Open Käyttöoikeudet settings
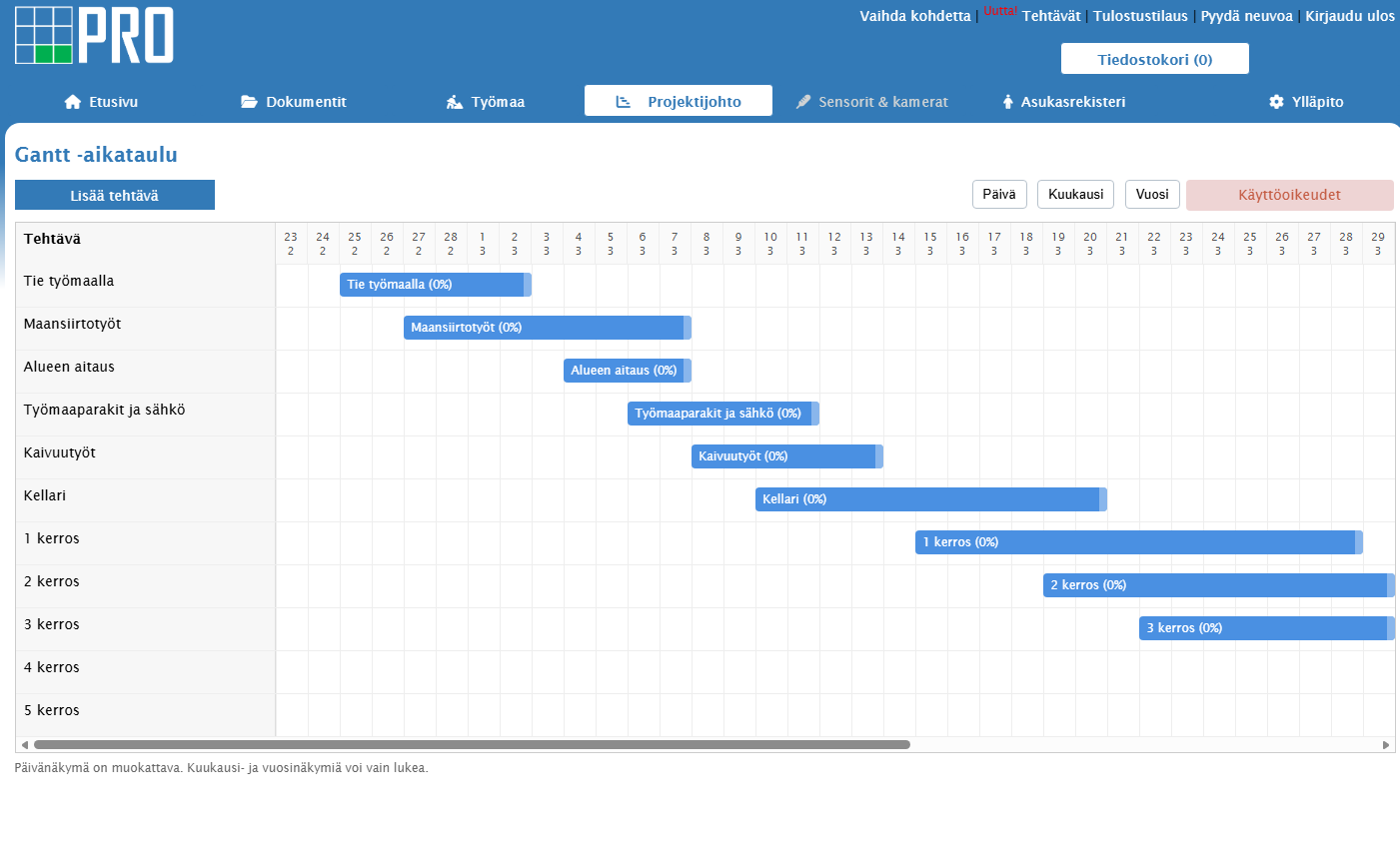1400x865 pixels. (x=1289, y=195)
